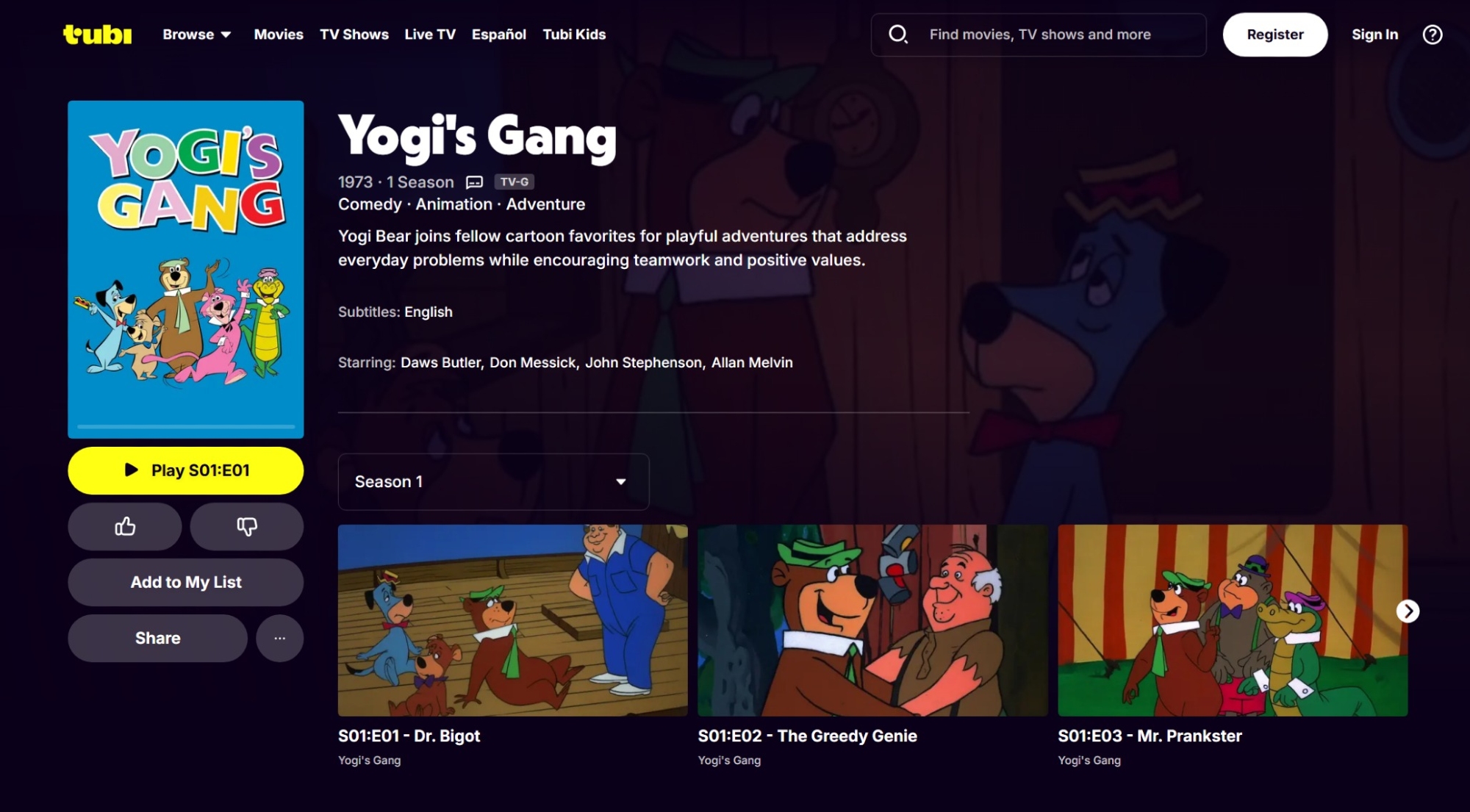Click the thumbs down dislike button
Screen dimensions: 1470x812
point(247,526)
